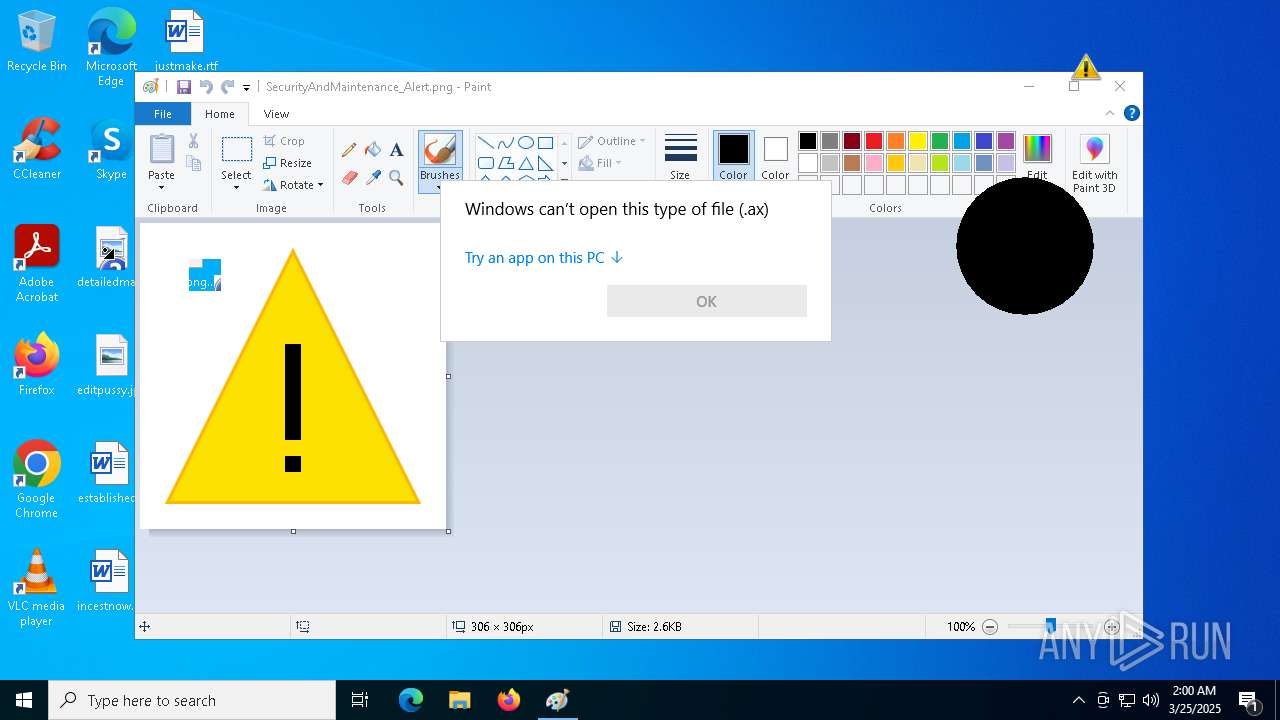Image resolution: width=1280 pixels, height=720 pixels.
Task: Open the shape Outline dropdown
Action: (x=612, y=141)
